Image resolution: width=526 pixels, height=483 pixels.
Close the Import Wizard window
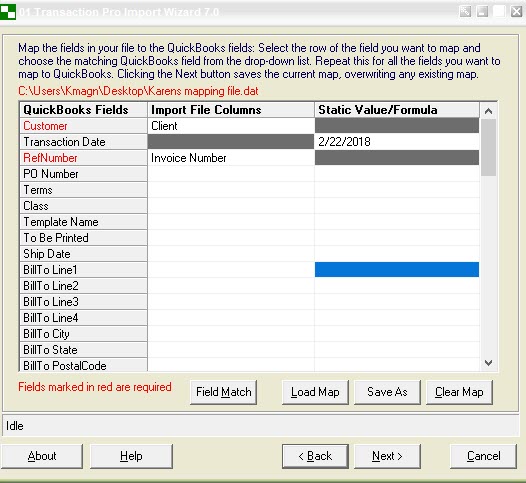pyautogui.click(x=516, y=12)
